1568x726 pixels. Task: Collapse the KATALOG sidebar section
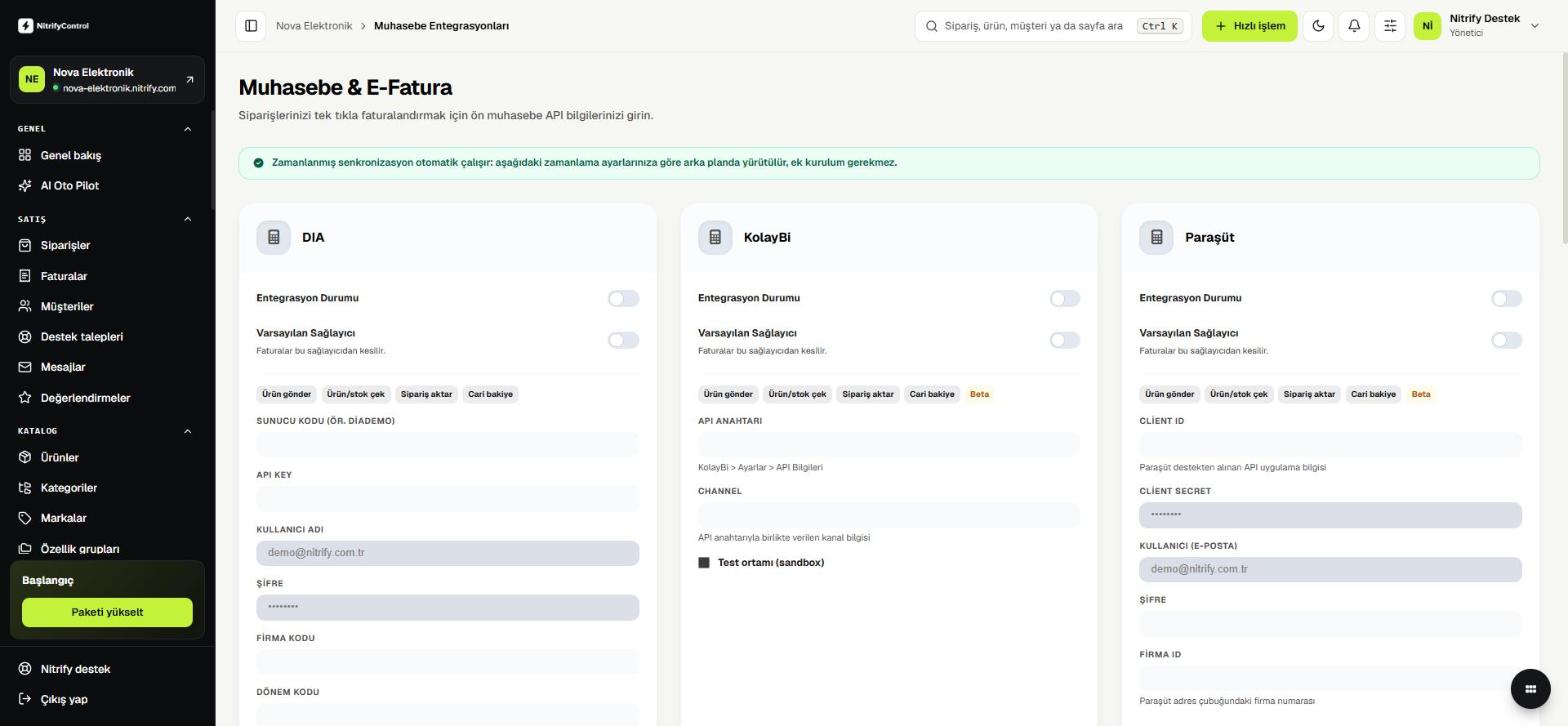[187, 431]
